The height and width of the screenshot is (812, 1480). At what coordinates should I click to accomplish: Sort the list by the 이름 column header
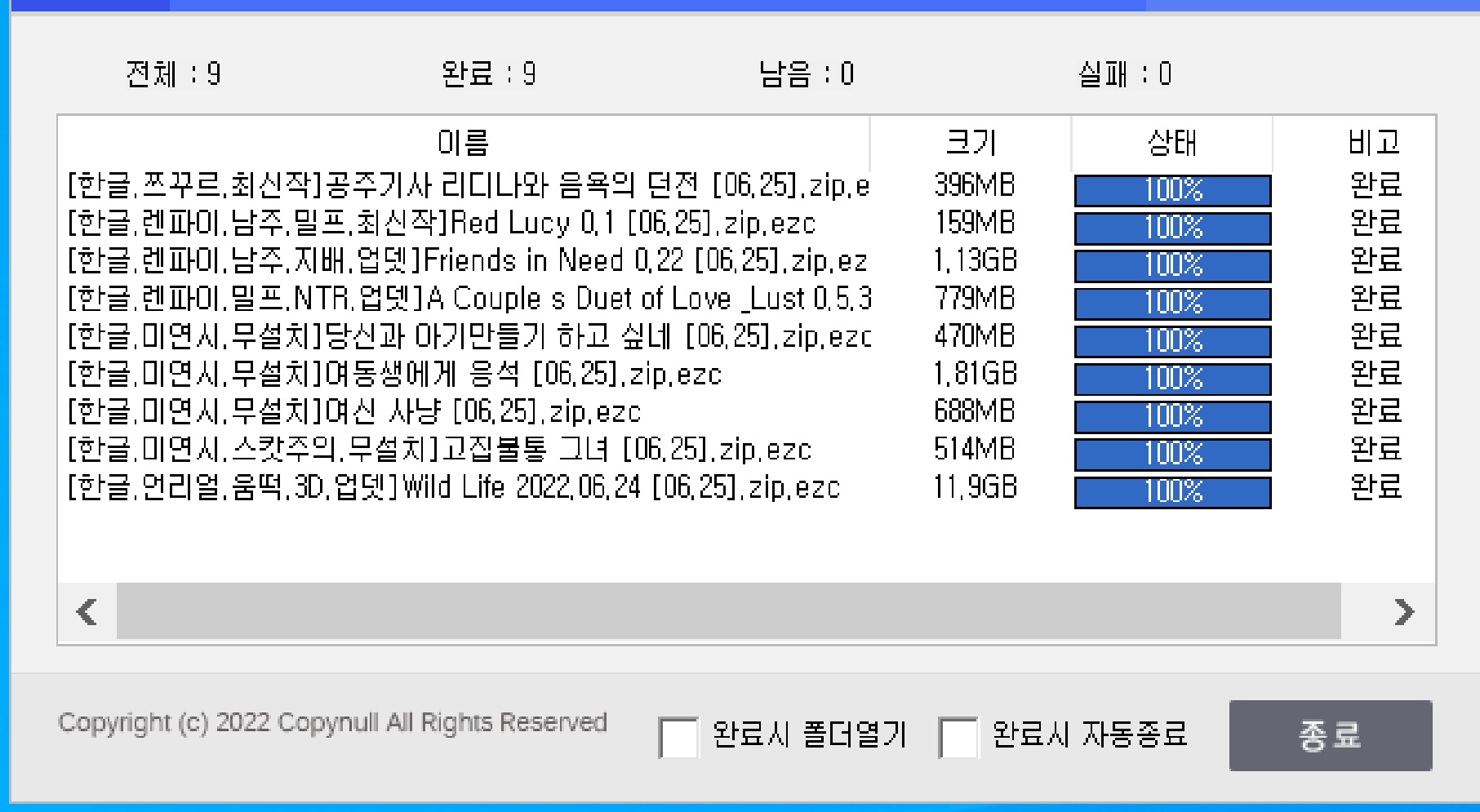click(x=463, y=144)
